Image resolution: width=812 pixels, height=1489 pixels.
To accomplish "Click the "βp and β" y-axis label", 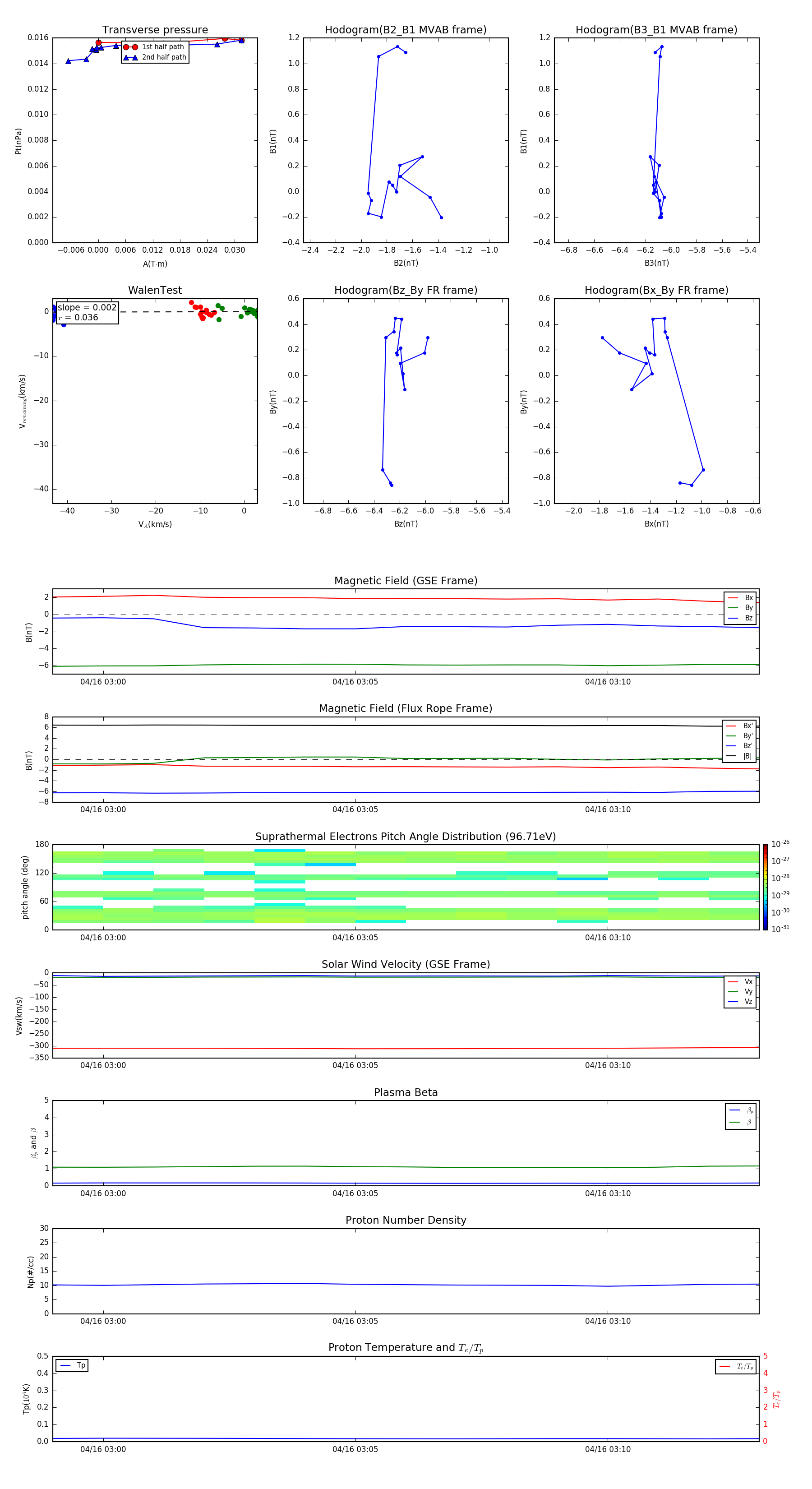I will pyautogui.click(x=33, y=1143).
